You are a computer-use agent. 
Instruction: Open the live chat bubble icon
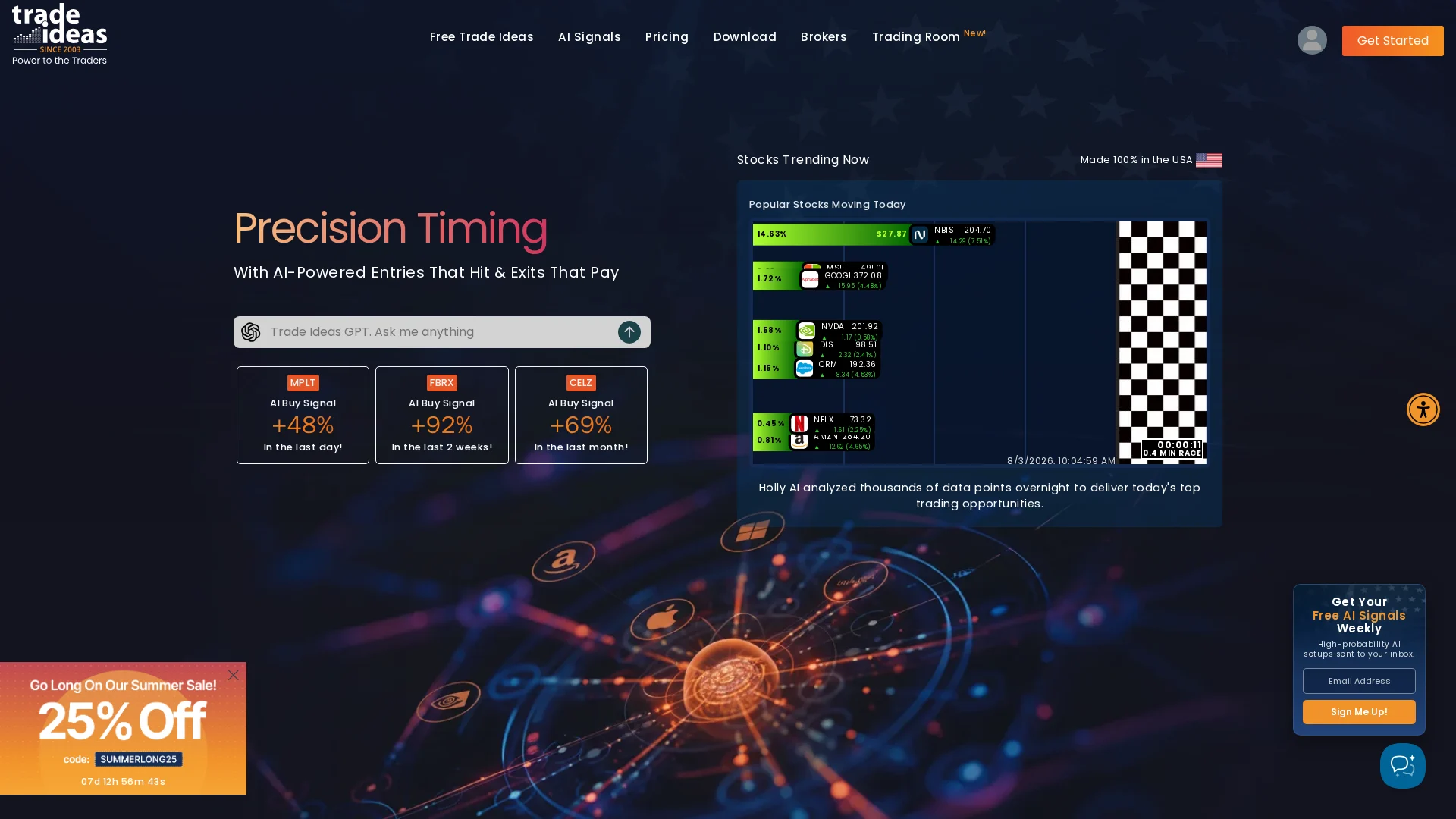tap(1403, 766)
